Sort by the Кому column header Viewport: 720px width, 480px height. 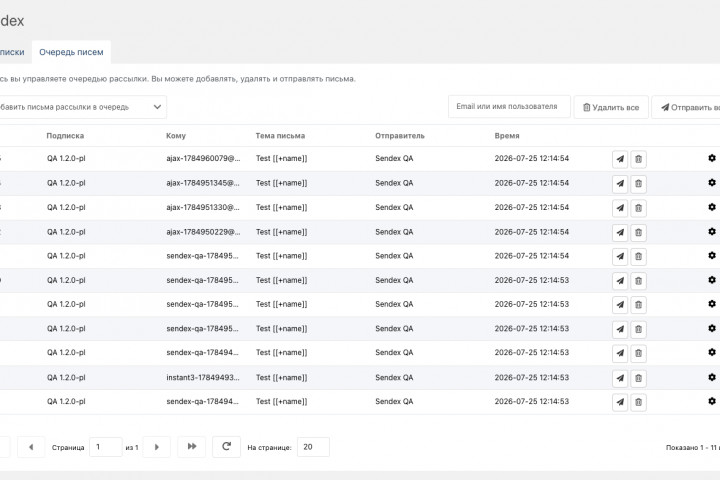tap(176, 136)
